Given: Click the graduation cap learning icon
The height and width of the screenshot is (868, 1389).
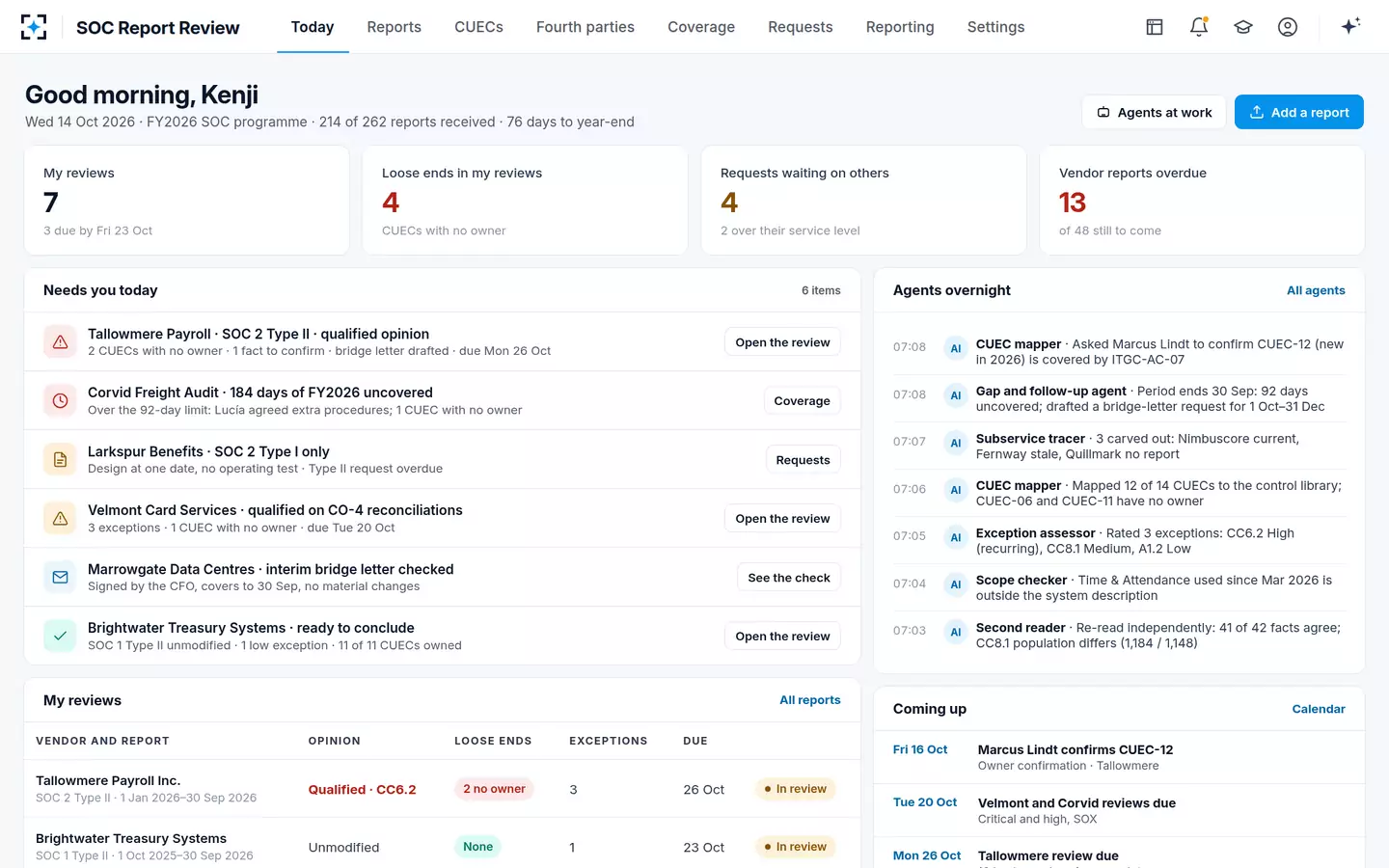Looking at the screenshot, I should click(x=1243, y=27).
